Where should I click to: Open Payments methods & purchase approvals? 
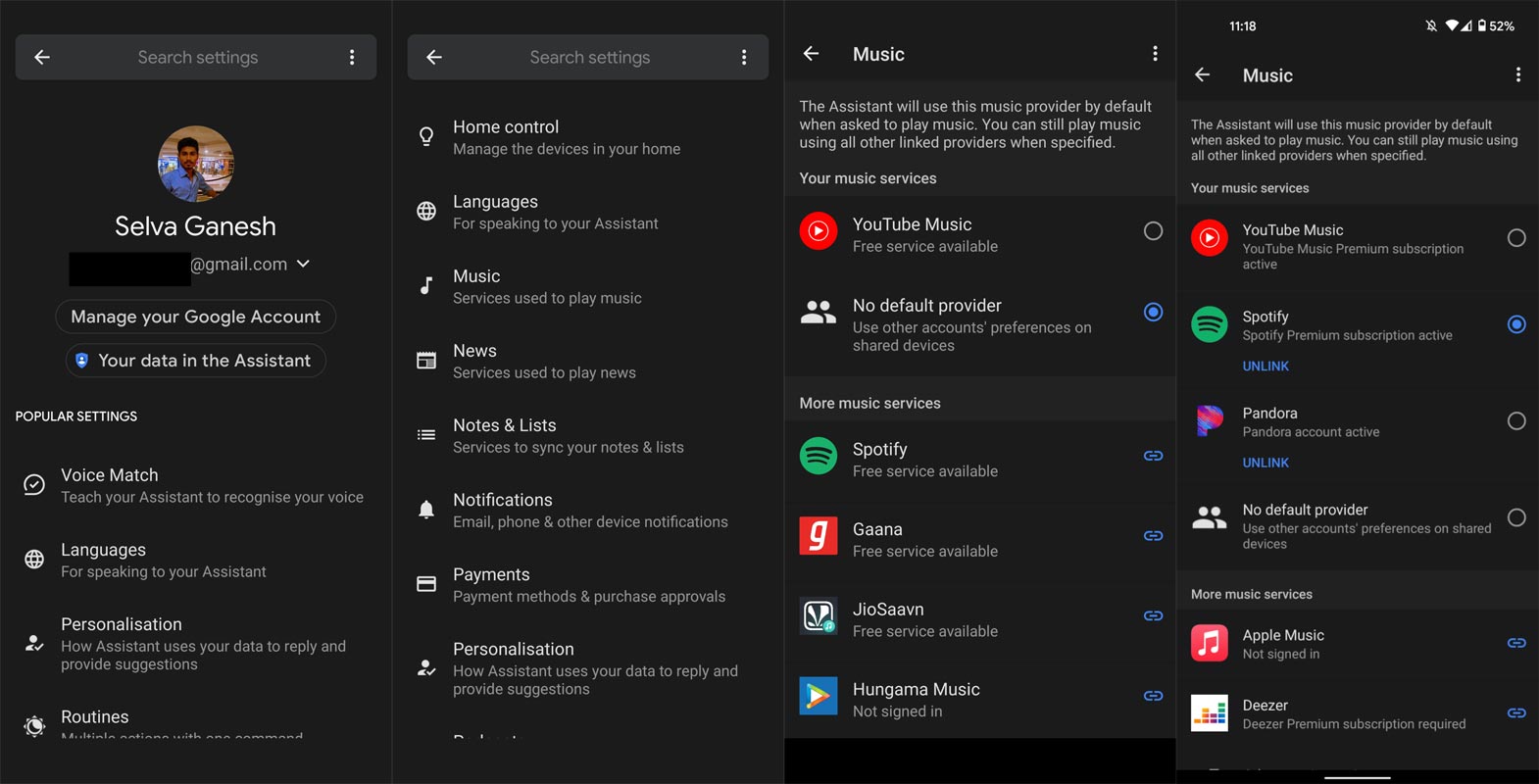(588, 584)
